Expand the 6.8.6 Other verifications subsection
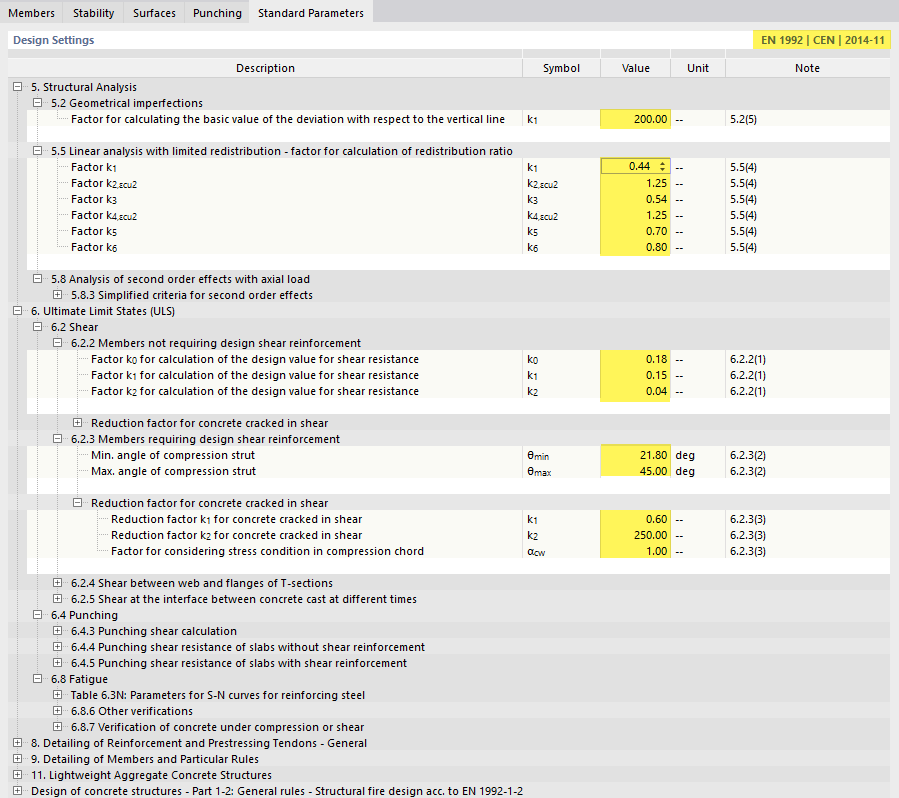The width and height of the screenshot is (899, 798). (x=57, y=711)
